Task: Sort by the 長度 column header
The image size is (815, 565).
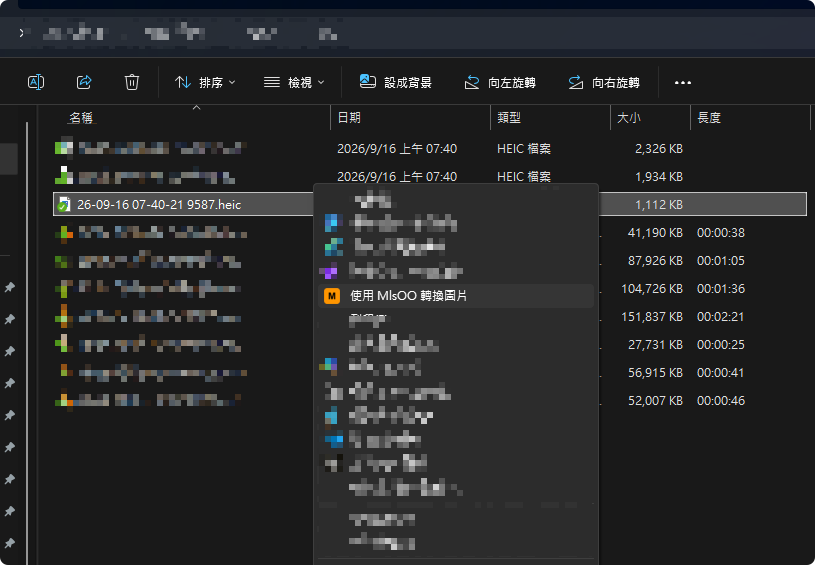Action: pos(709,117)
